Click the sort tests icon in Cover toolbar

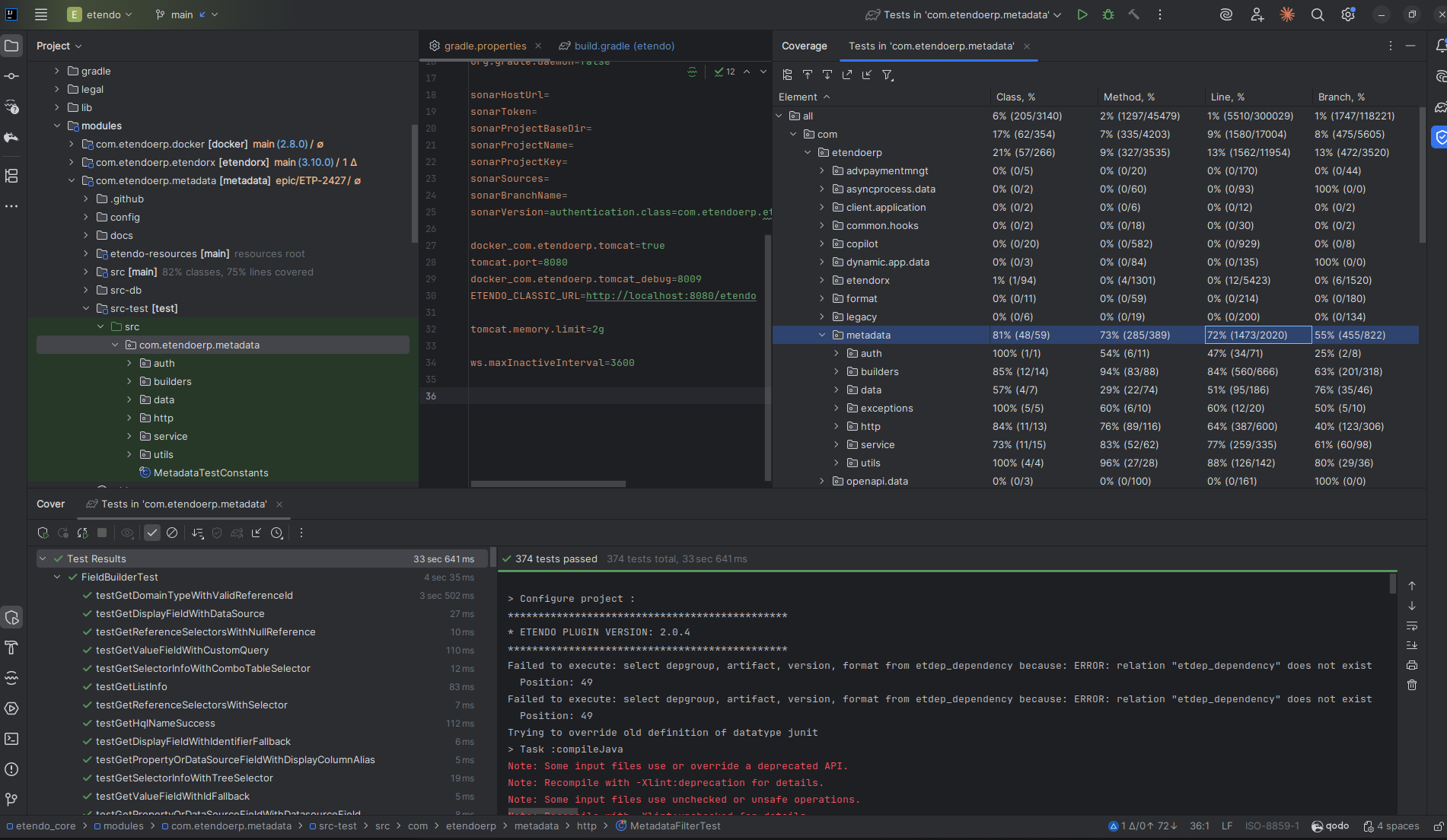[198, 533]
